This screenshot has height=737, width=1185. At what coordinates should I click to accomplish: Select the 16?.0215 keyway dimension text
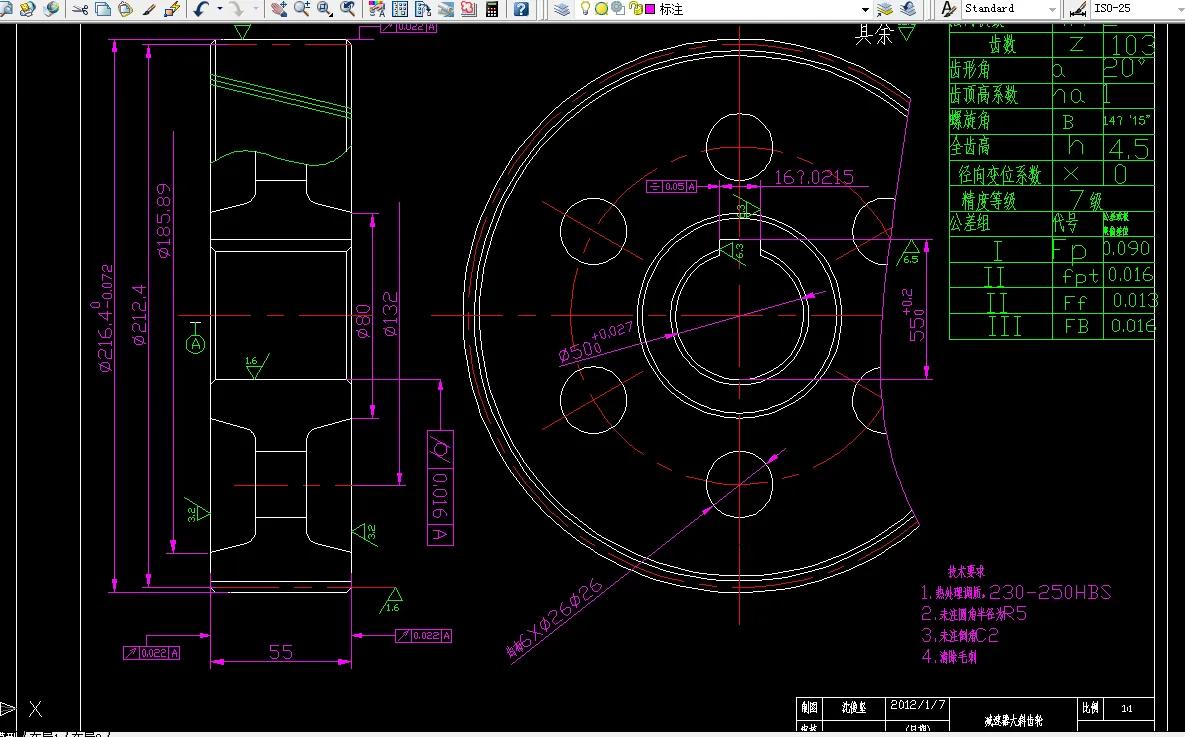click(814, 177)
